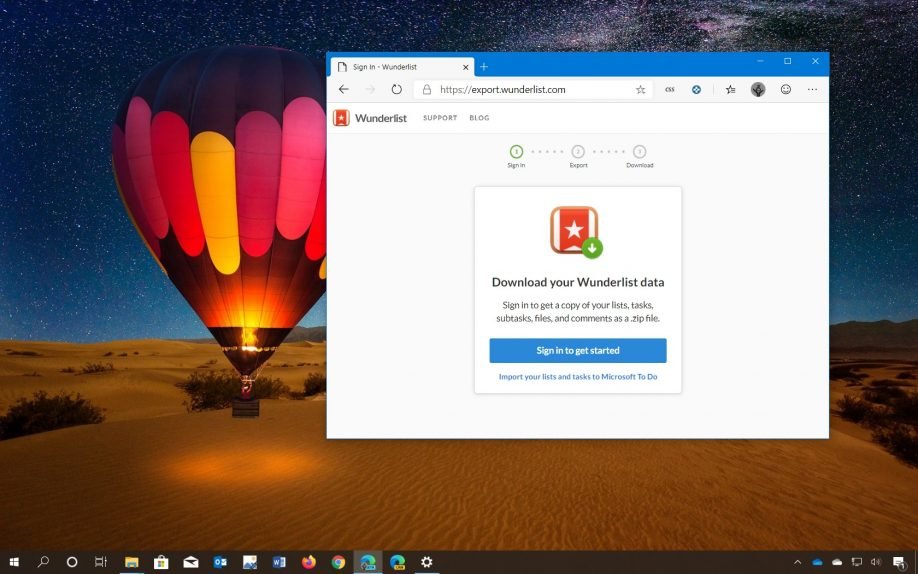Click the address bar URL field
Screen dimensions: 918x574
point(530,89)
